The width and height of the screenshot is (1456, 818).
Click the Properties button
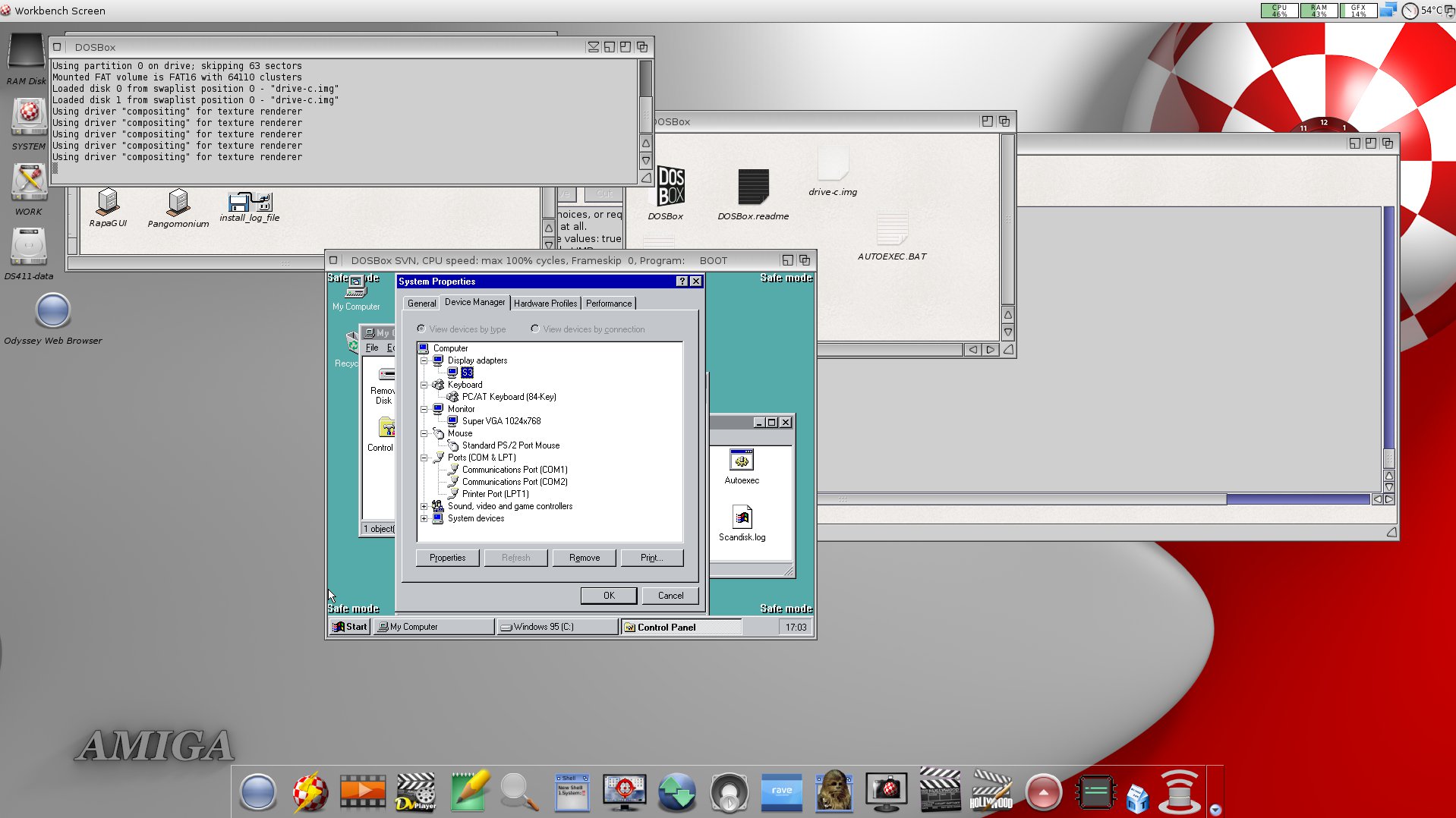[x=447, y=558]
